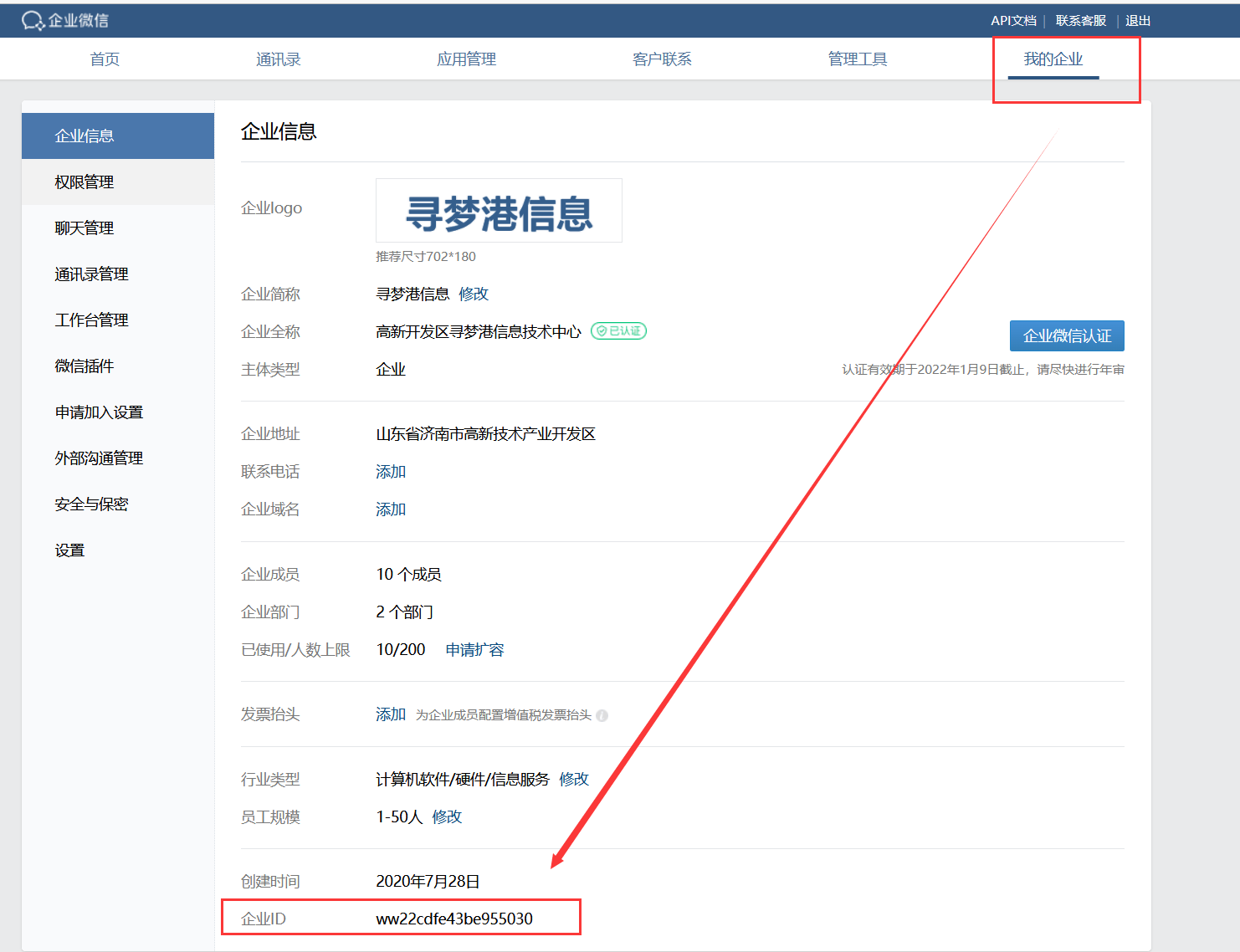Select 我的企业 tab
This screenshot has width=1240, height=952.
pos(1053,59)
